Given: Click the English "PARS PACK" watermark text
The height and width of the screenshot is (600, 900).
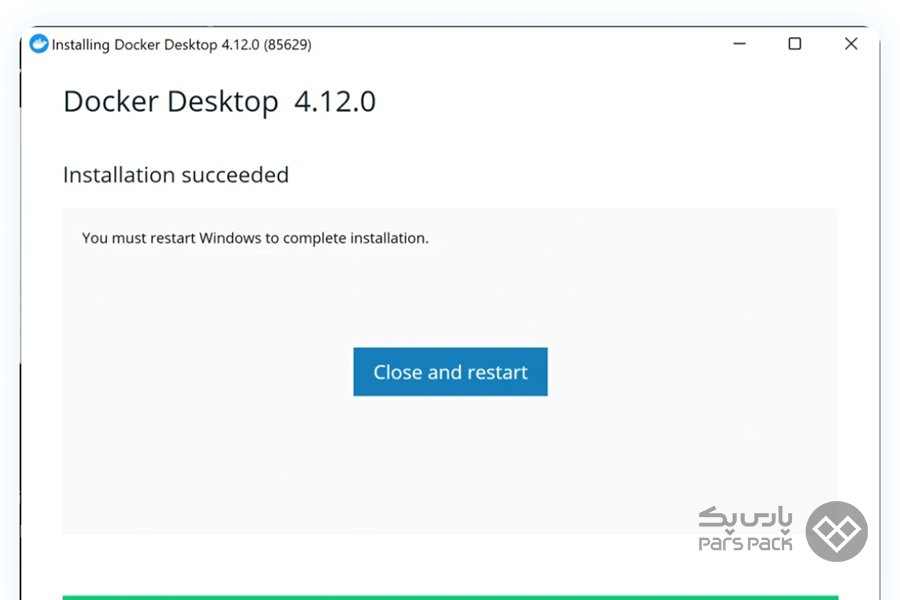Looking at the screenshot, I should [x=745, y=544].
